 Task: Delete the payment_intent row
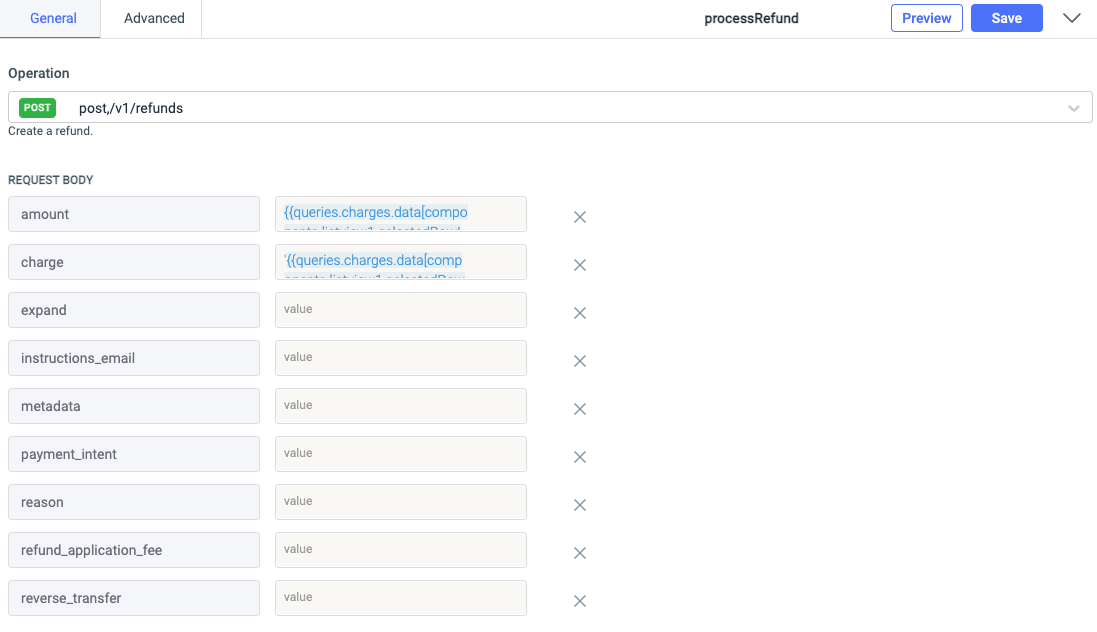(x=579, y=457)
